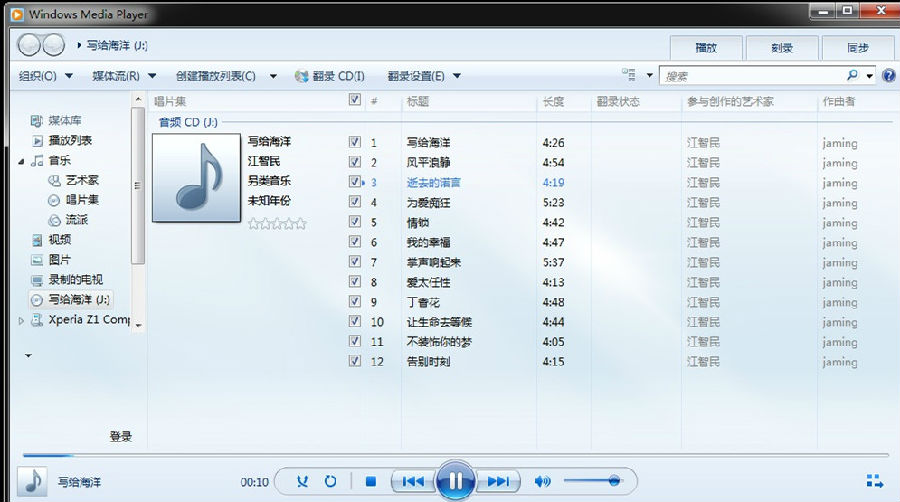Uncheck track 8 爱太任性
The width and height of the screenshot is (900, 502).
point(355,281)
